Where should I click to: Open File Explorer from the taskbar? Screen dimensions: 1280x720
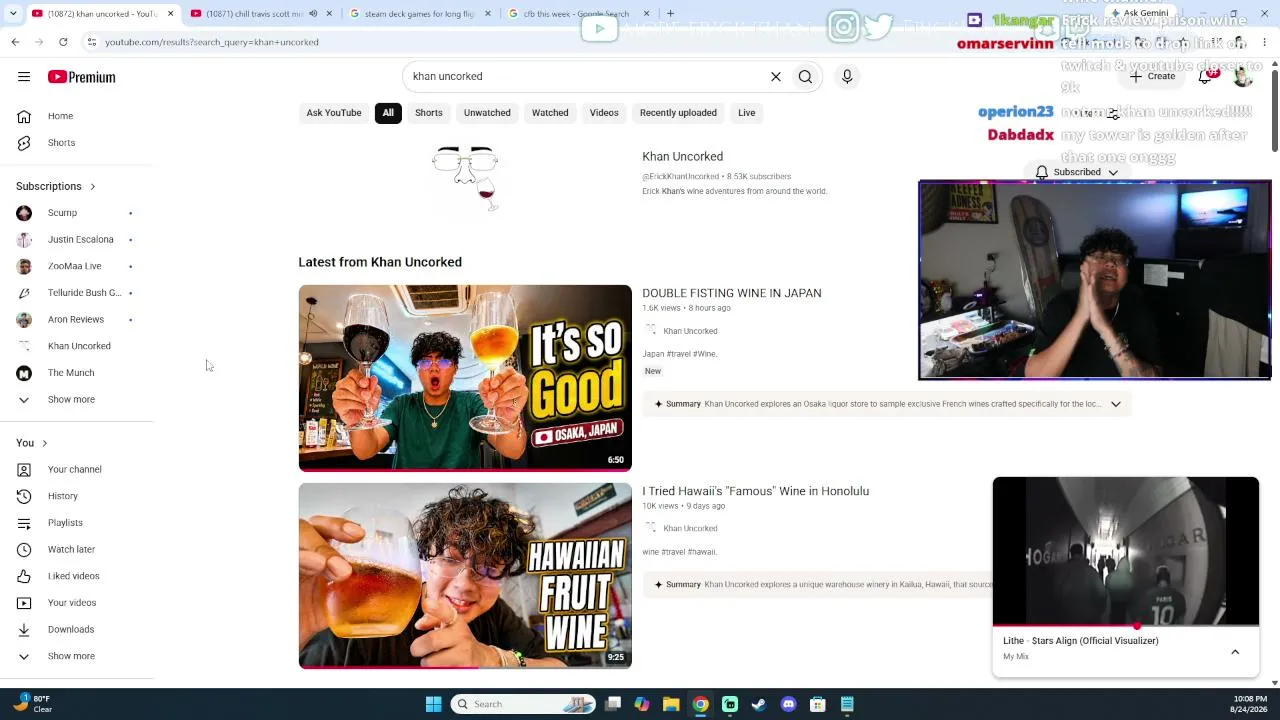[x=671, y=704]
